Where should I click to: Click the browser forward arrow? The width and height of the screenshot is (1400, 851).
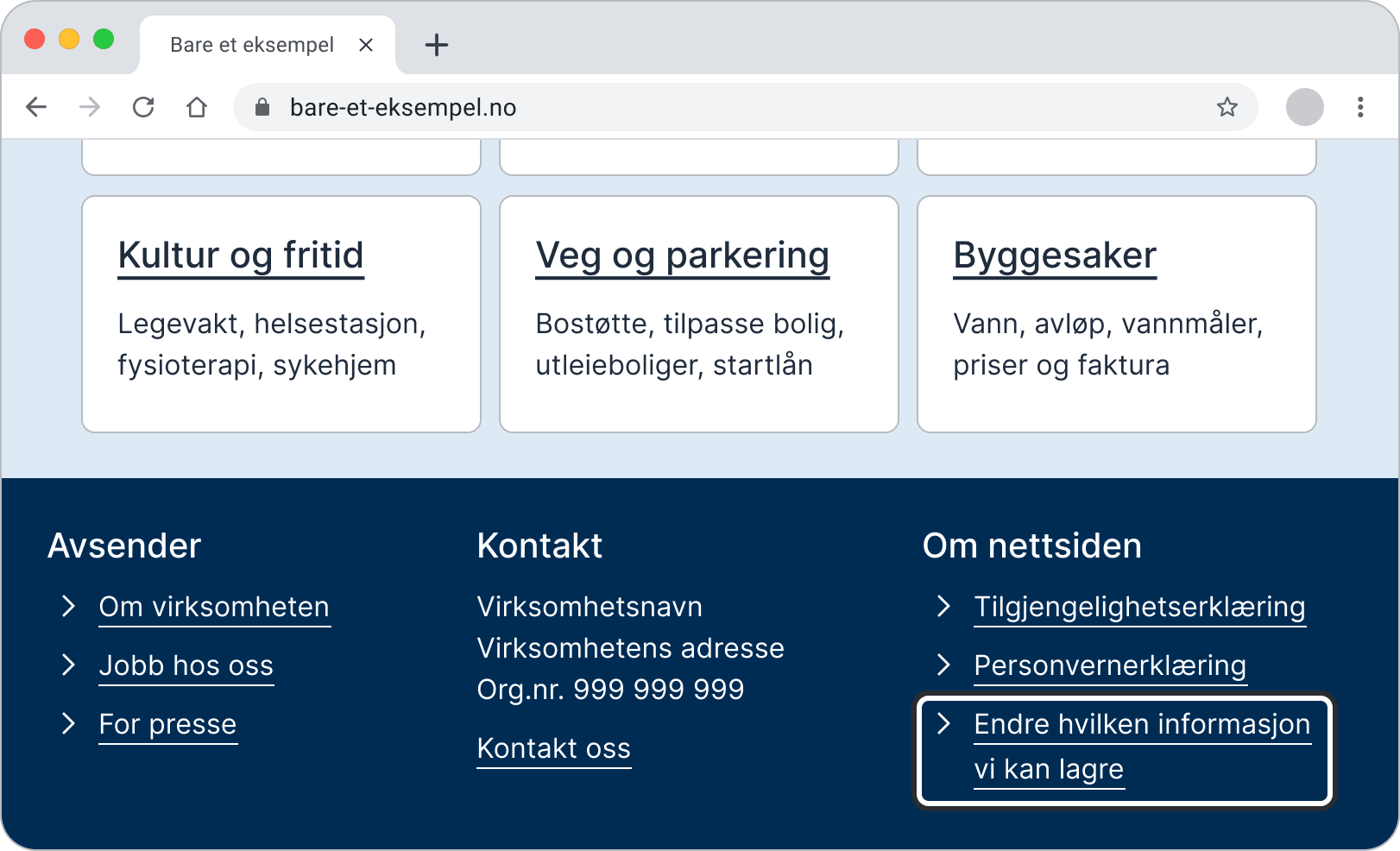coord(90,107)
